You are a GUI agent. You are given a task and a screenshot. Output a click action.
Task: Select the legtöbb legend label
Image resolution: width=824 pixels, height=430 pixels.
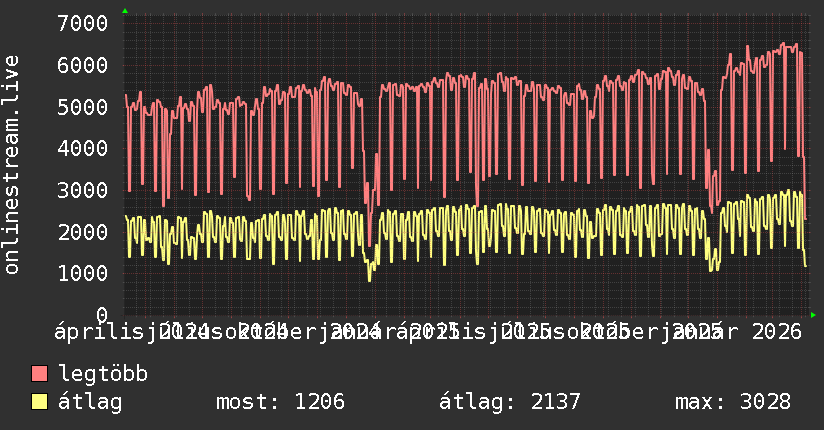tap(103, 374)
